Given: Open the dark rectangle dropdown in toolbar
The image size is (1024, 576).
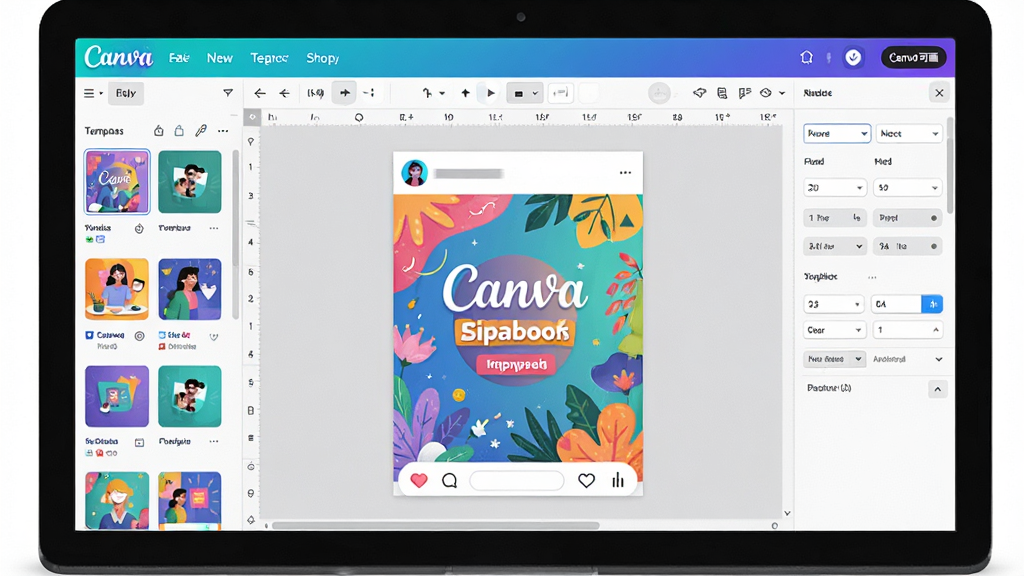Looking at the screenshot, I should tap(524, 93).
